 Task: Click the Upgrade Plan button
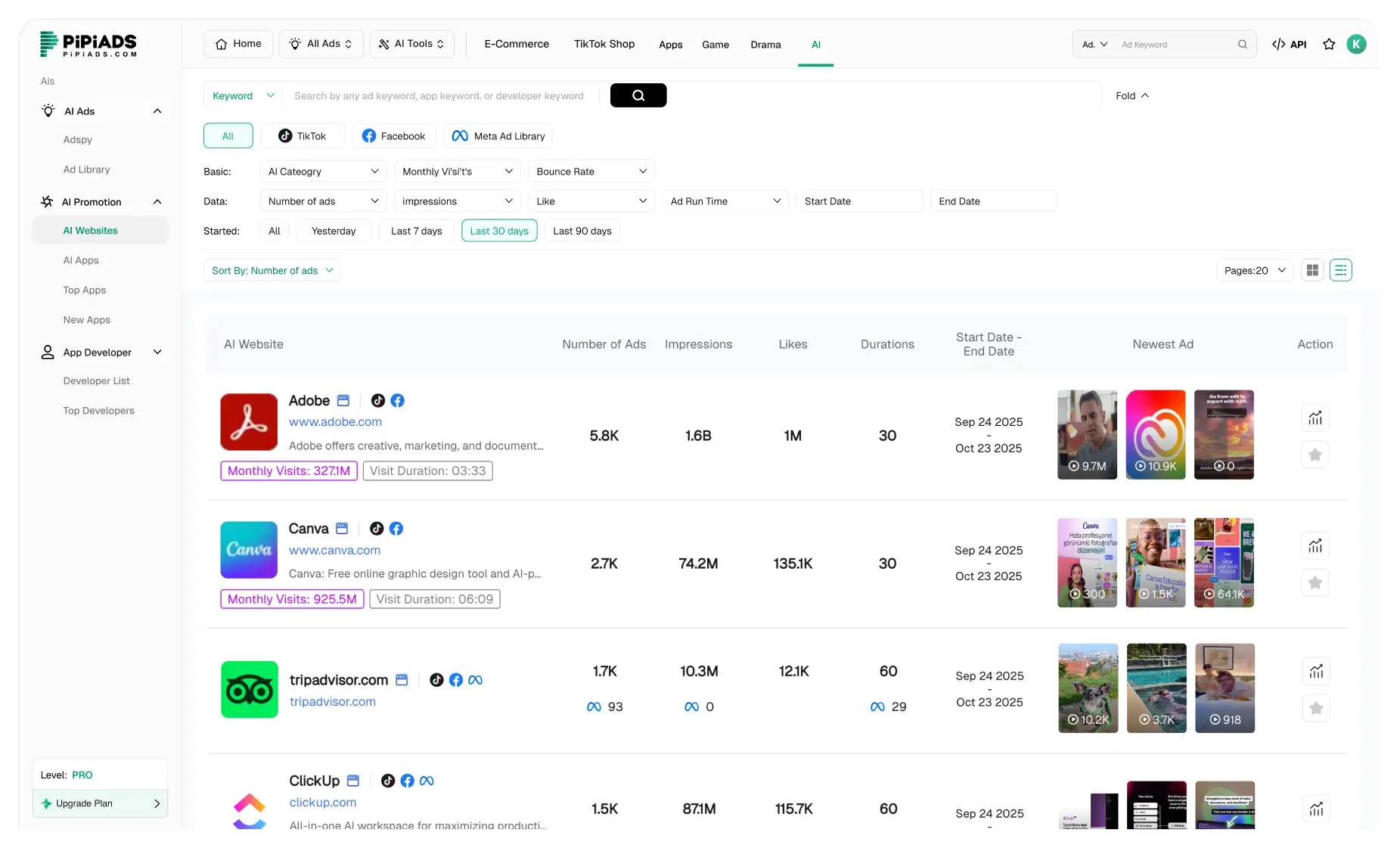coord(100,803)
